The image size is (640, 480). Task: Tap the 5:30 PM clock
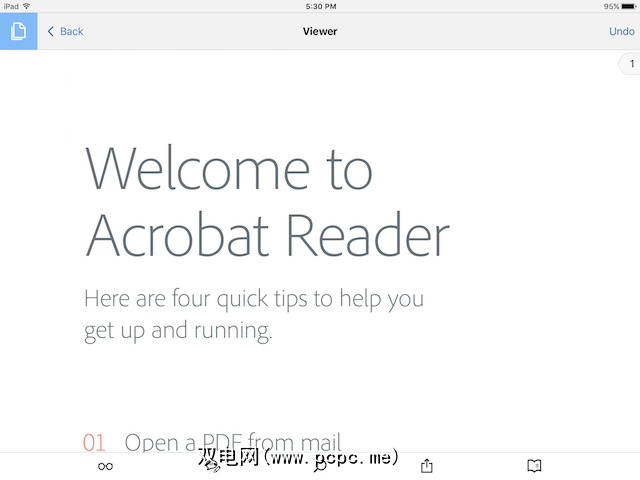[x=321, y=6]
